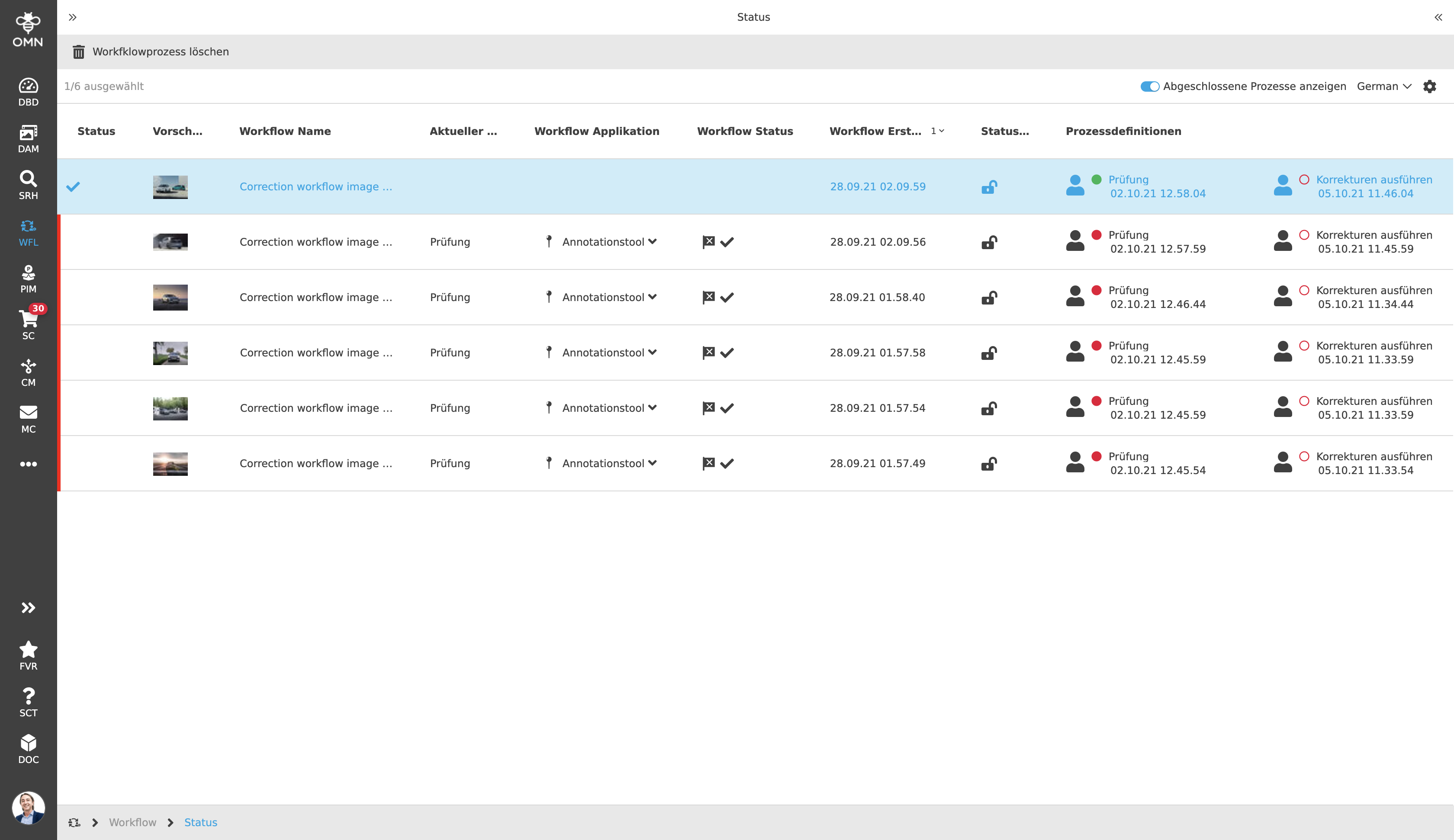This screenshot has width=1454, height=840.
Task: Deselect the checked first workflow row
Action: (x=73, y=187)
